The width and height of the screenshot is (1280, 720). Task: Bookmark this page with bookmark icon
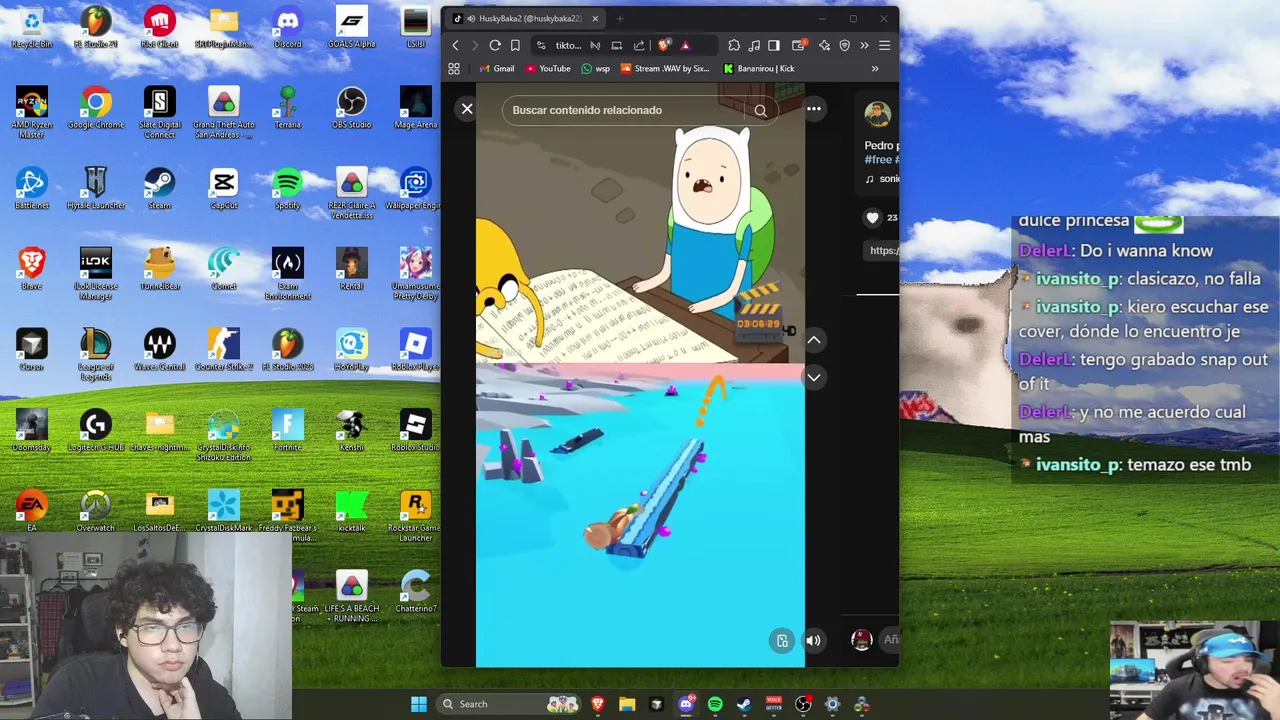pos(515,45)
